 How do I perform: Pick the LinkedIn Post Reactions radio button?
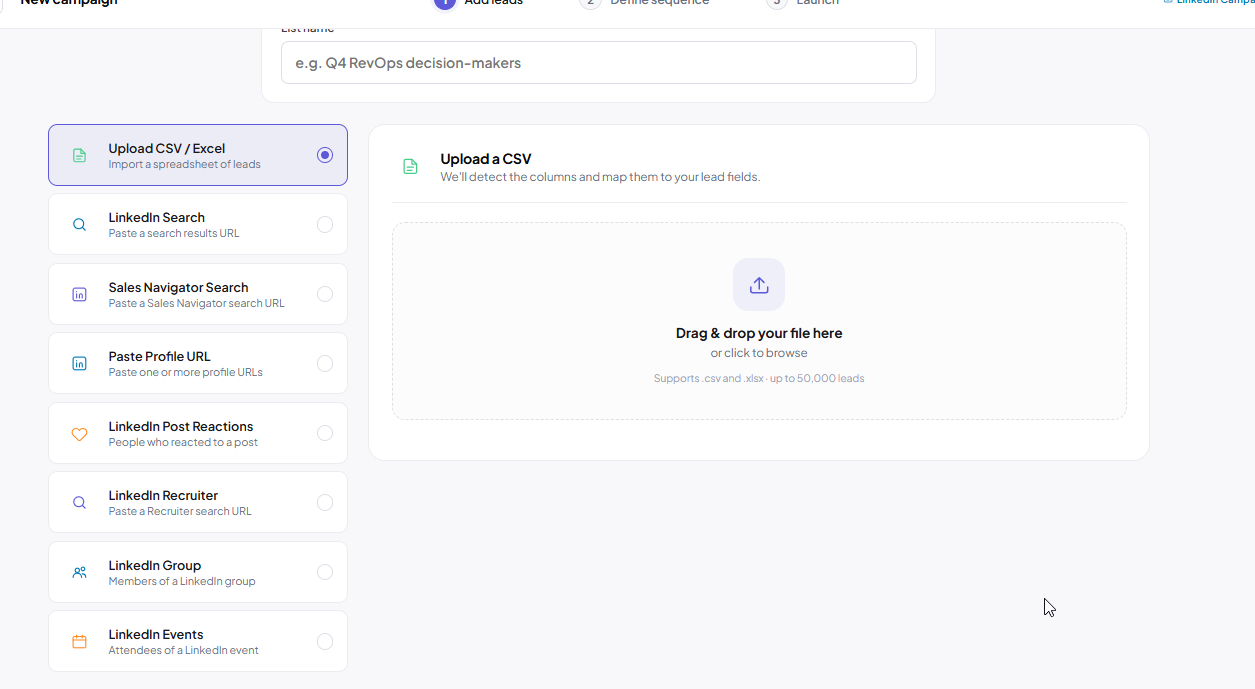(325, 433)
